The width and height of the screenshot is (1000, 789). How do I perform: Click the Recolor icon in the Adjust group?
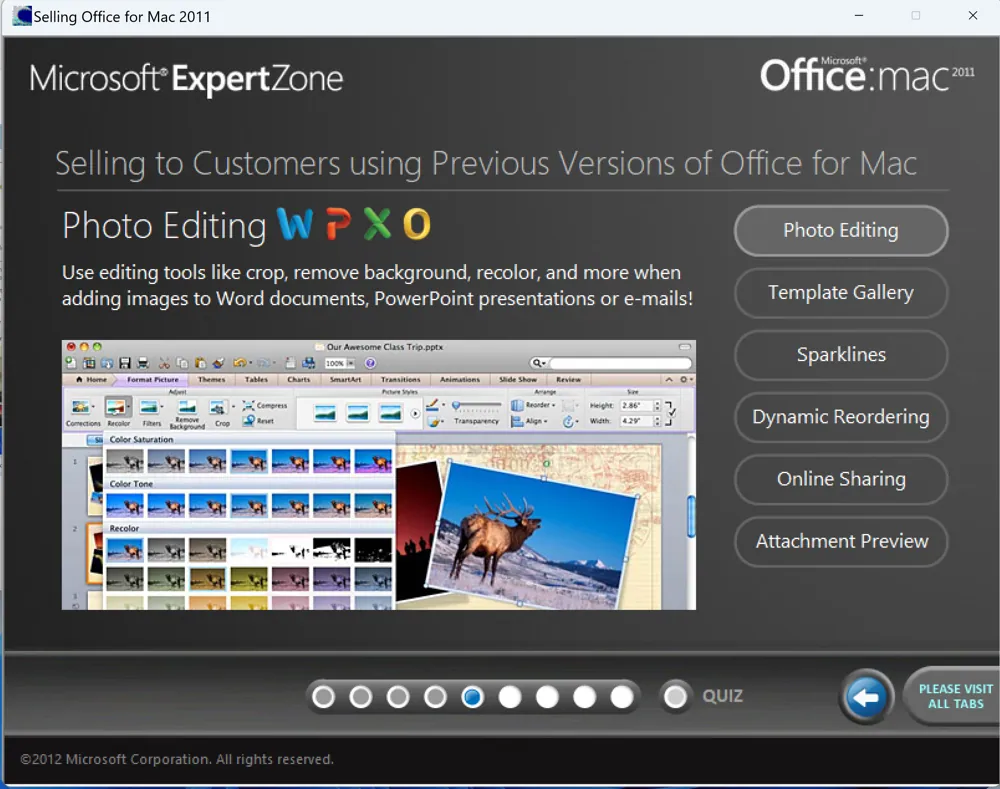click(x=115, y=407)
